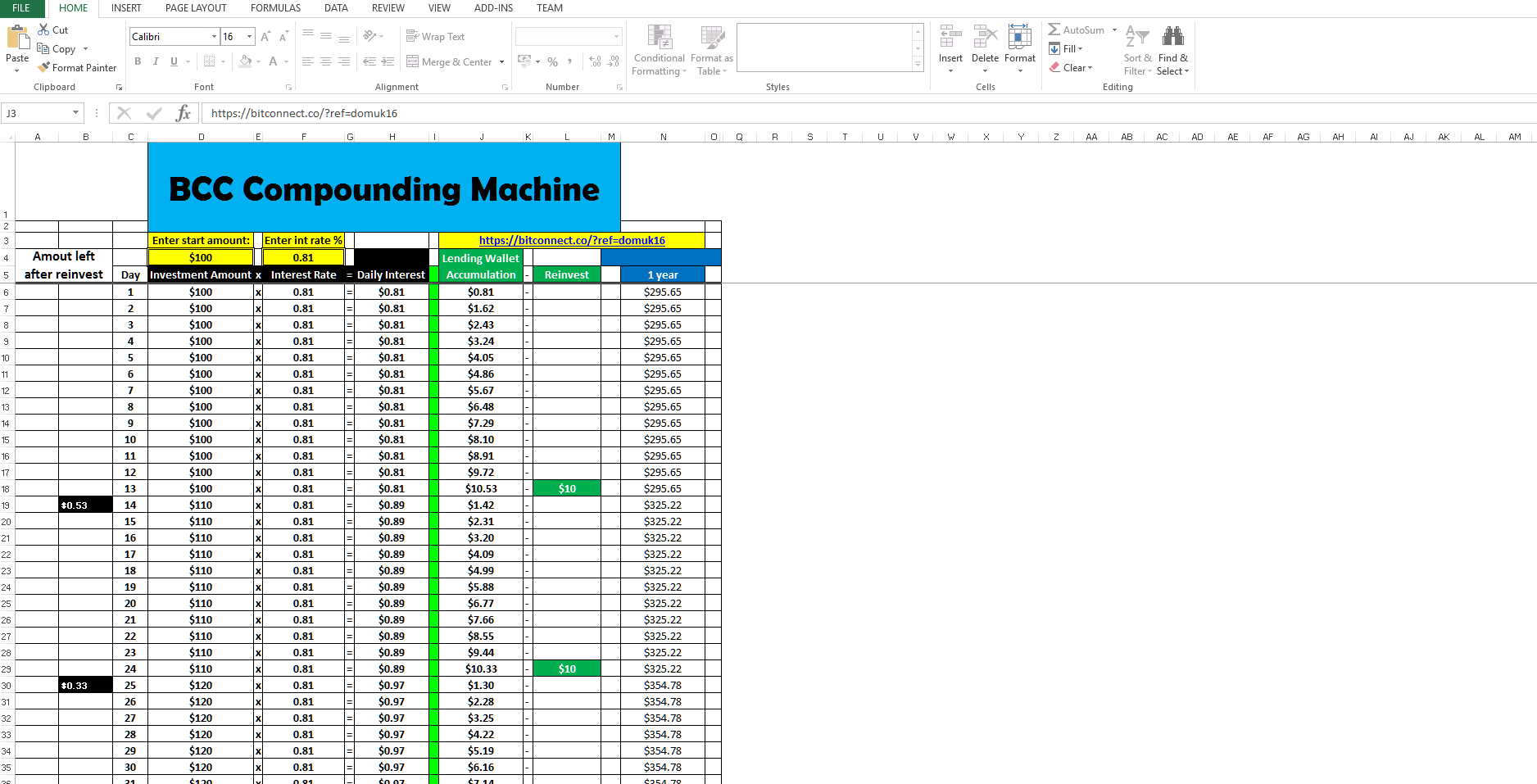Open Alignment dialog launcher
1537x784 pixels.
pos(505,87)
